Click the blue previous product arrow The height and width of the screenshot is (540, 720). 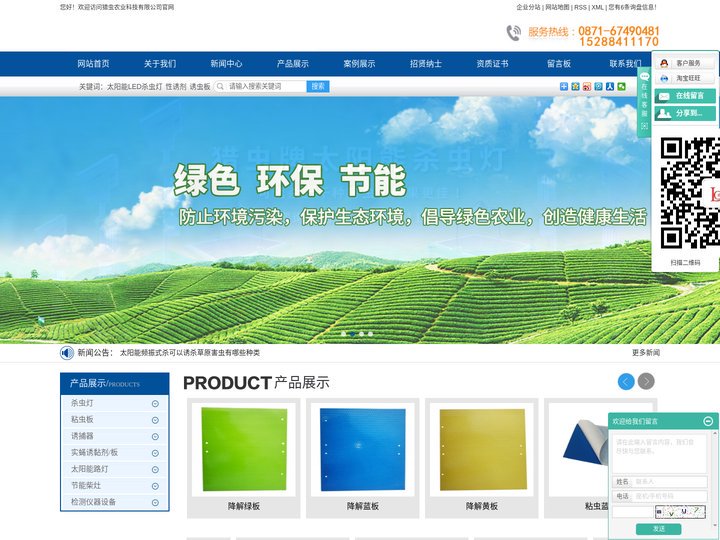[626, 382]
